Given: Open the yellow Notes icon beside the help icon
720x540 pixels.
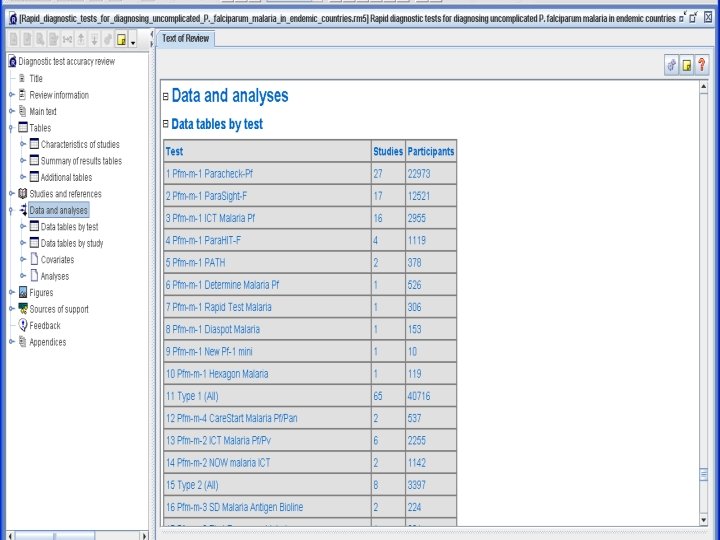Looking at the screenshot, I should pyautogui.click(x=687, y=65).
